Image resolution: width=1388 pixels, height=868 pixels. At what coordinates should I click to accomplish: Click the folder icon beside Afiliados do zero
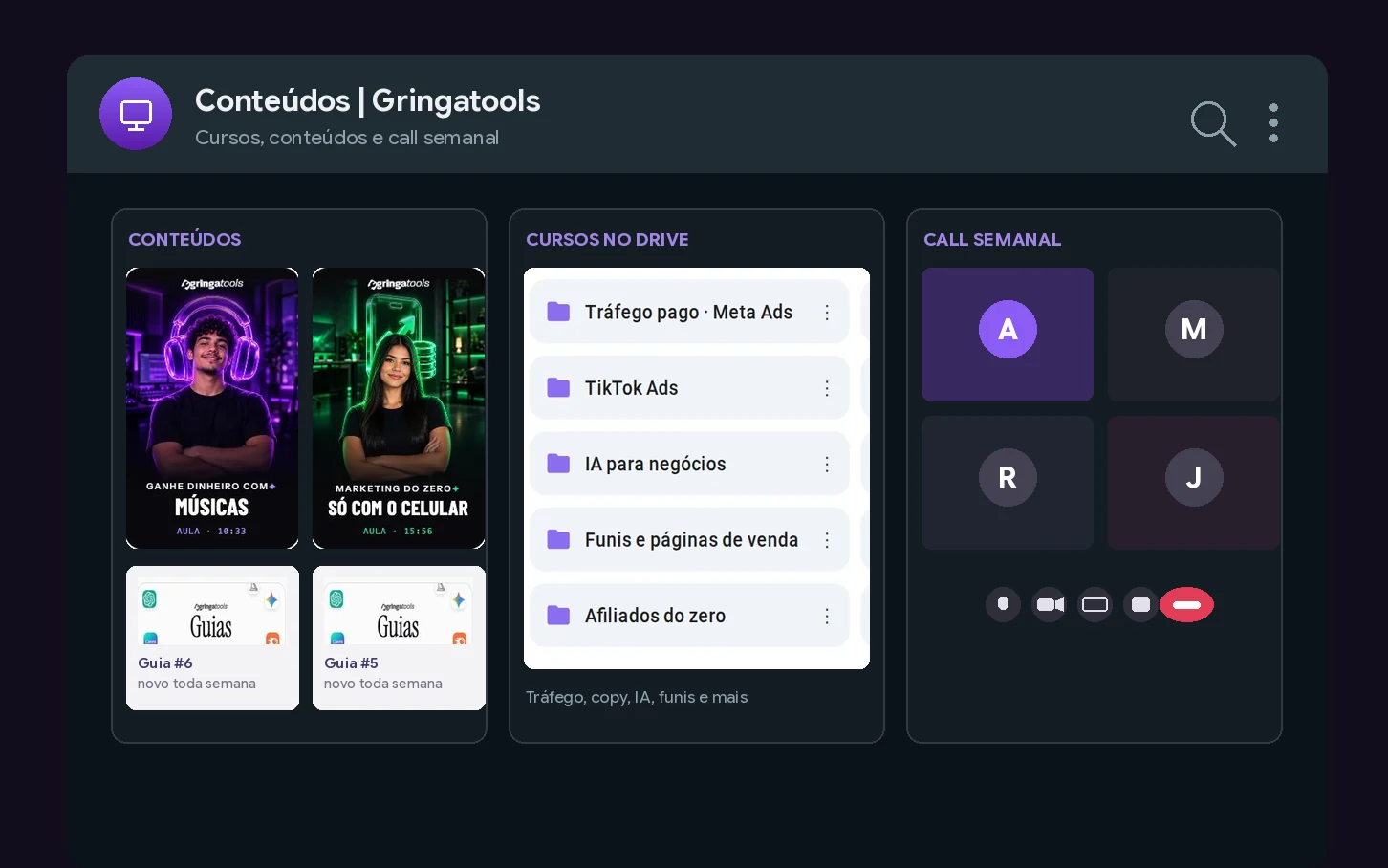pyautogui.click(x=558, y=616)
